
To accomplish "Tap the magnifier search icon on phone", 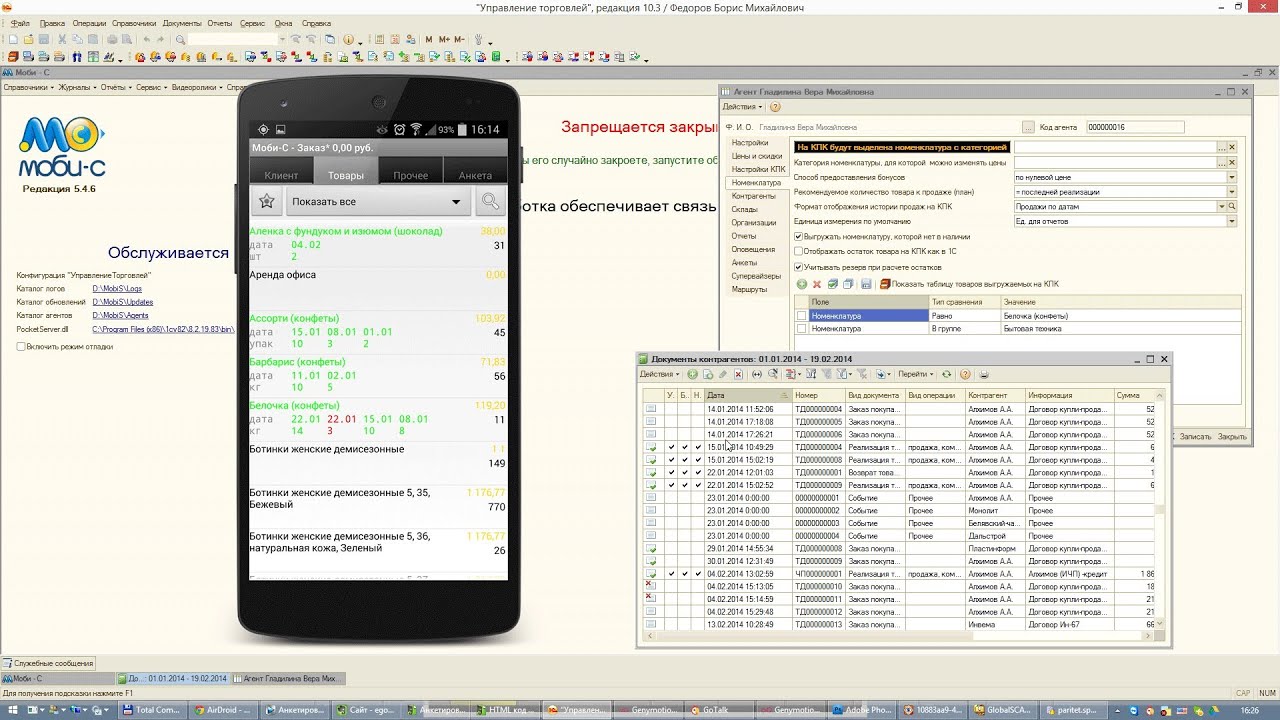I will point(490,201).
